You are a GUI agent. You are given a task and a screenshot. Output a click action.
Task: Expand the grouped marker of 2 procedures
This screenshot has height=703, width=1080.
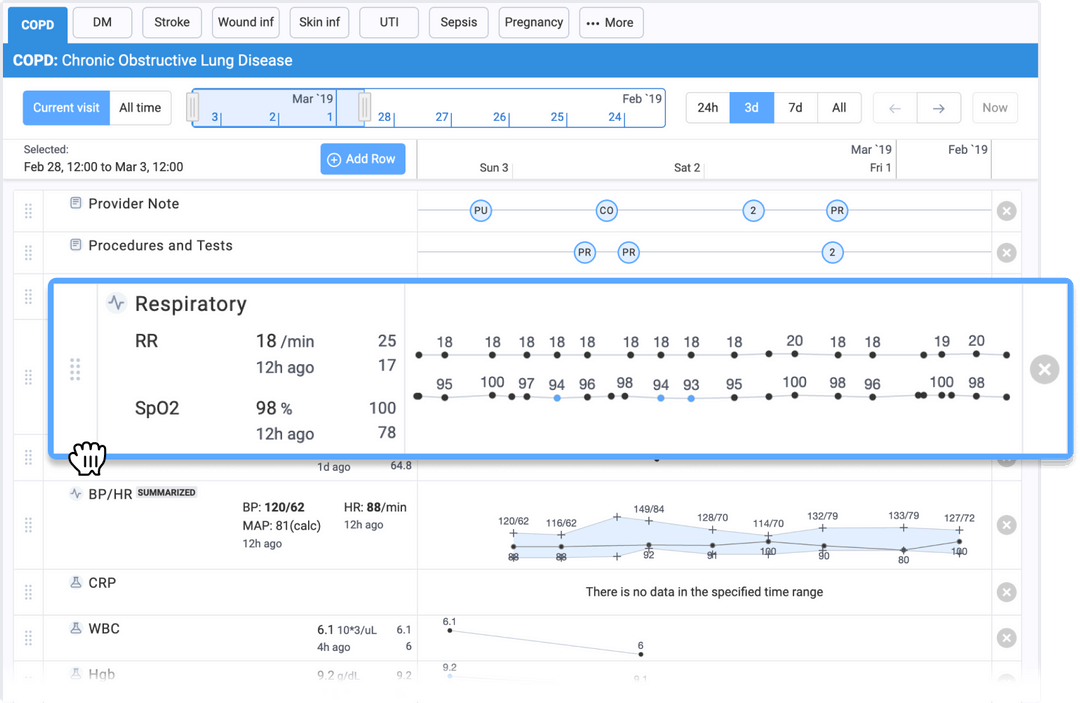(x=833, y=253)
